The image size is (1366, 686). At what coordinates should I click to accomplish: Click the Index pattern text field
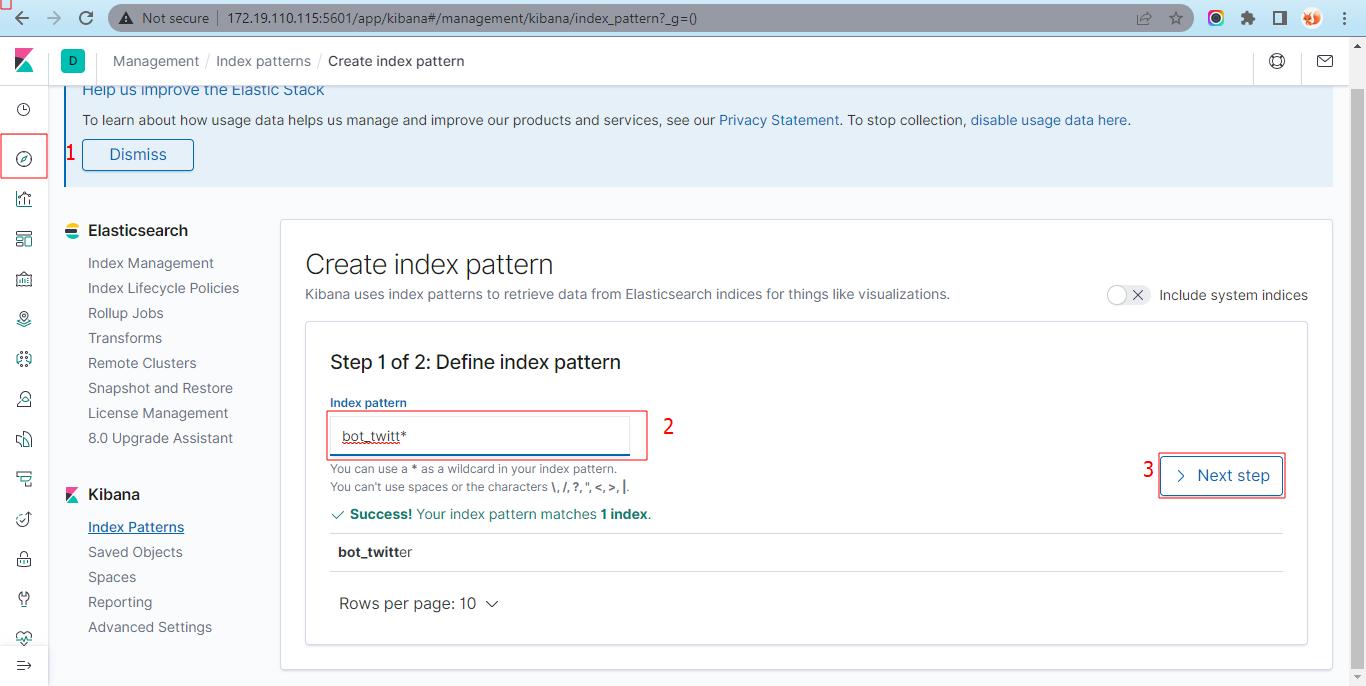click(x=480, y=436)
